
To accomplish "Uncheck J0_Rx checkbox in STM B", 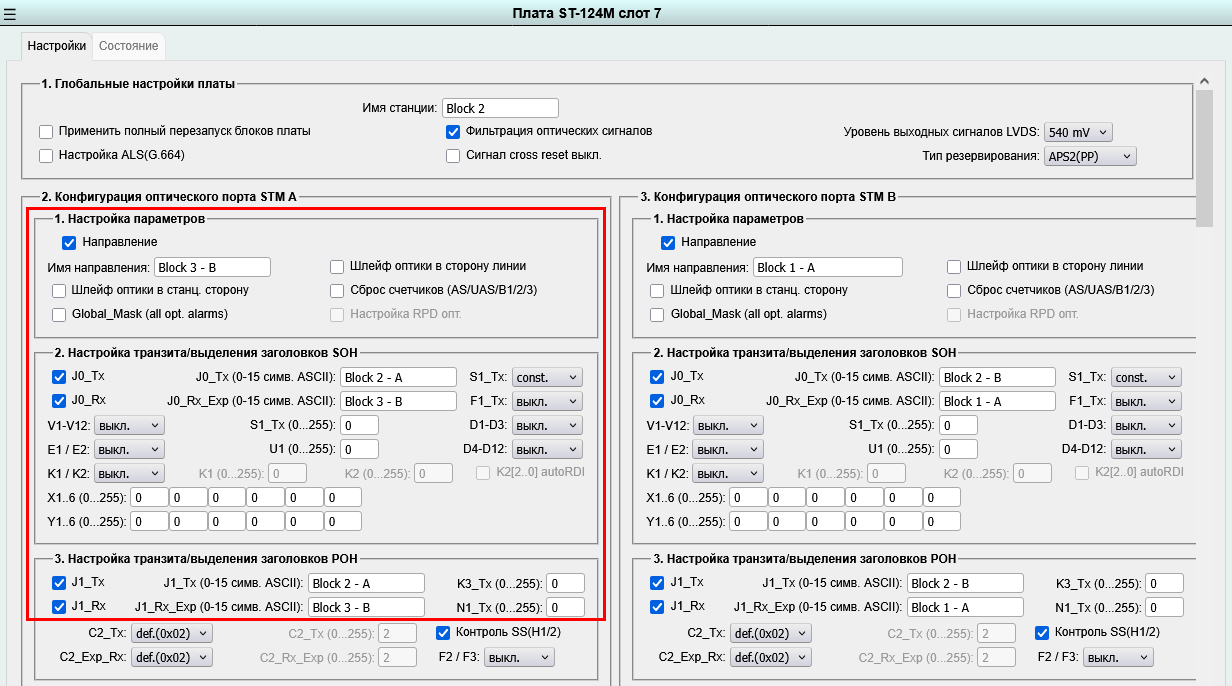I will 658,401.
